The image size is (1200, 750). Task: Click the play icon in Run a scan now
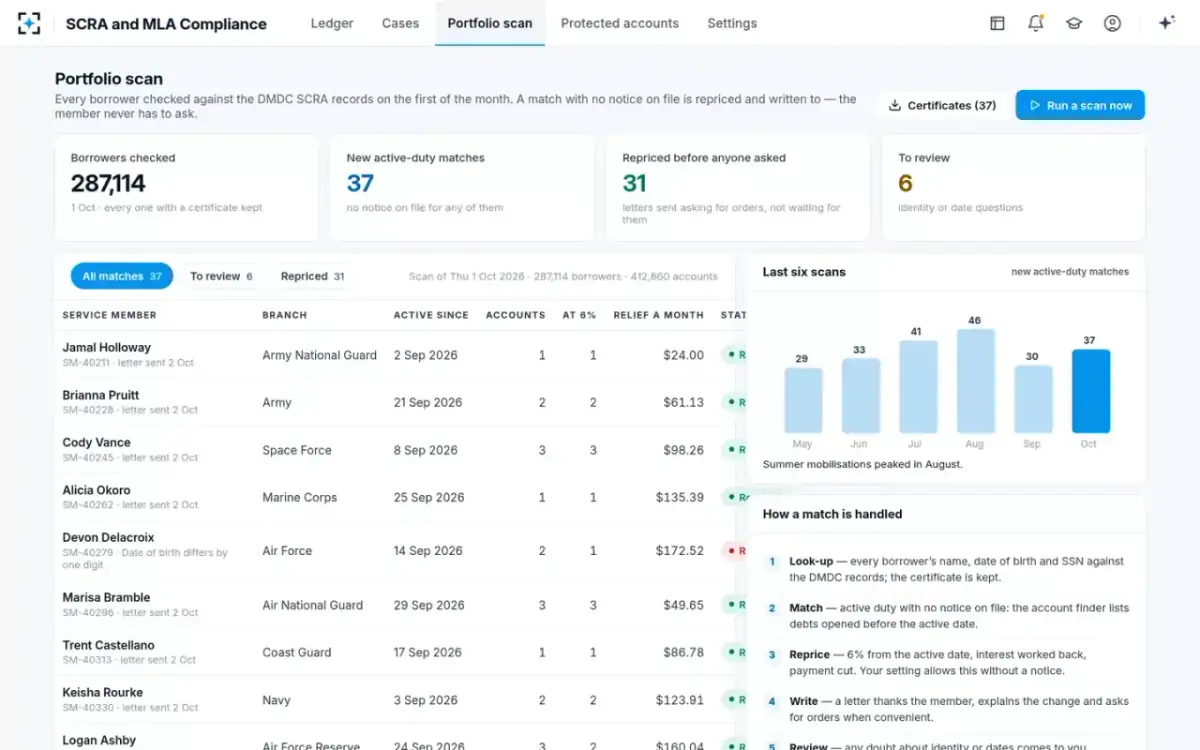(x=1034, y=105)
